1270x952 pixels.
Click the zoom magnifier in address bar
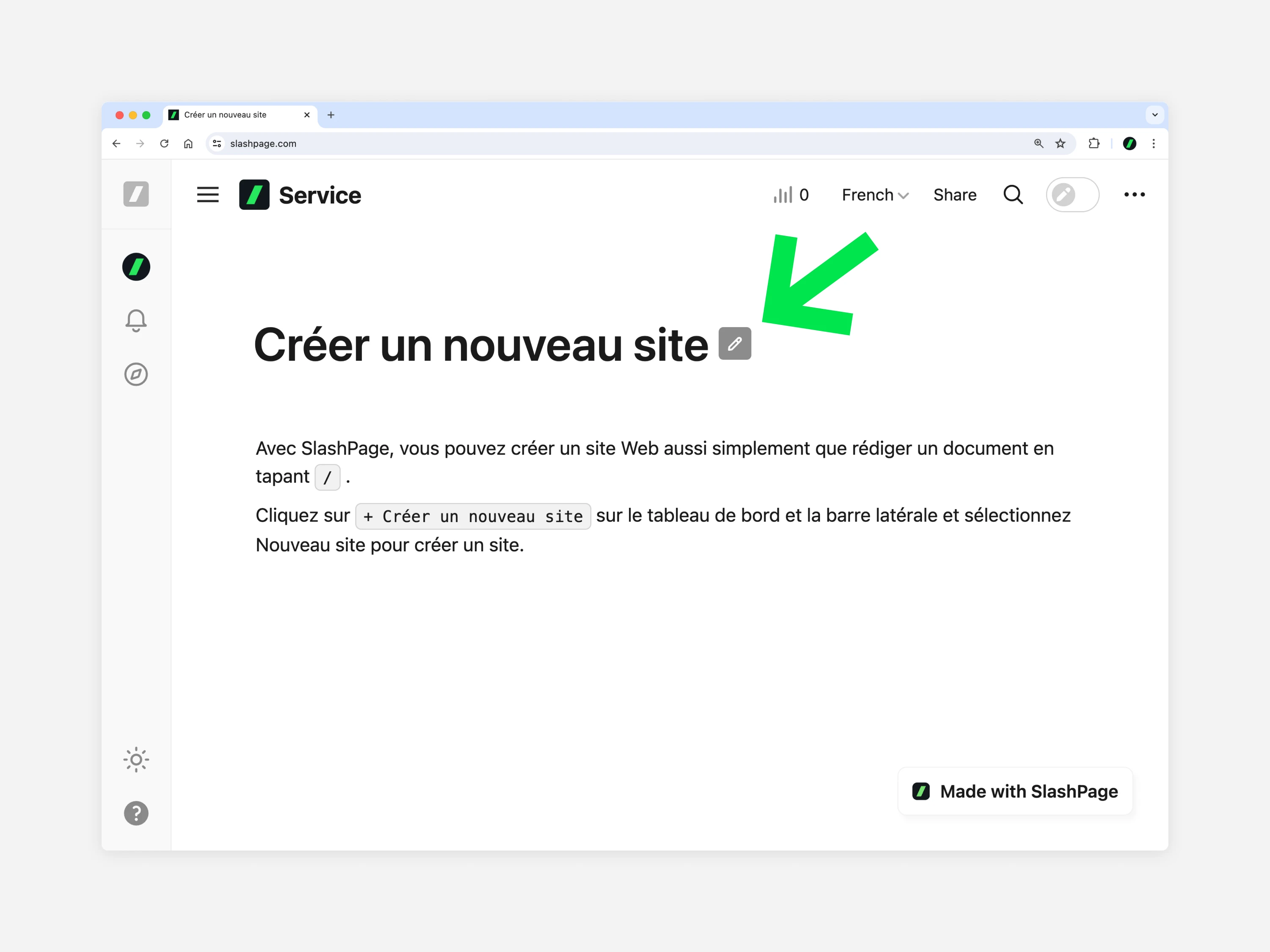tap(1038, 143)
